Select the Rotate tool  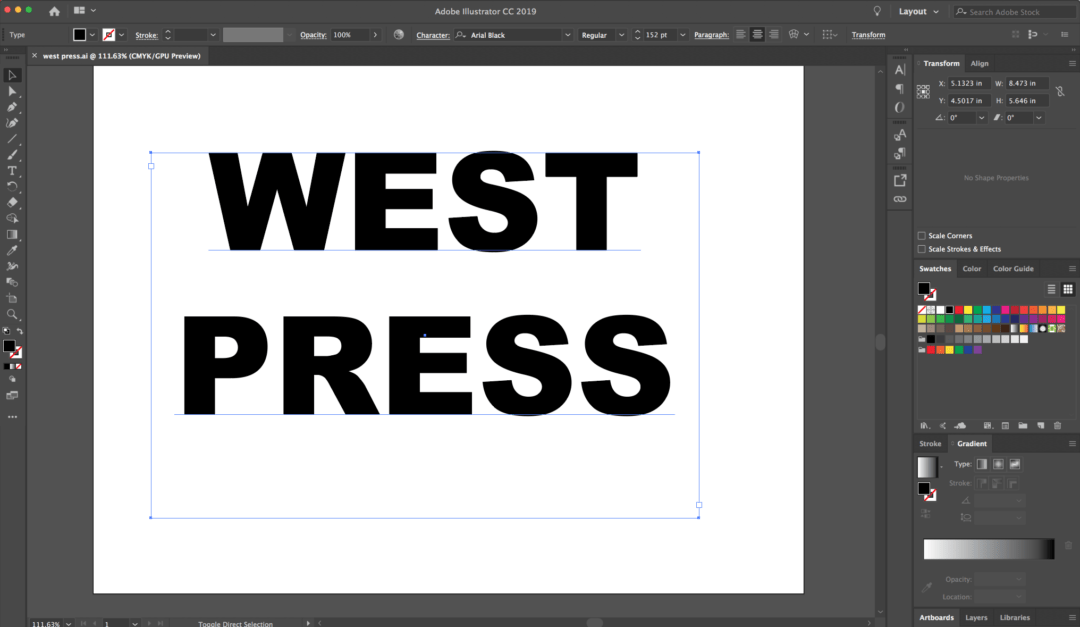pos(12,187)
